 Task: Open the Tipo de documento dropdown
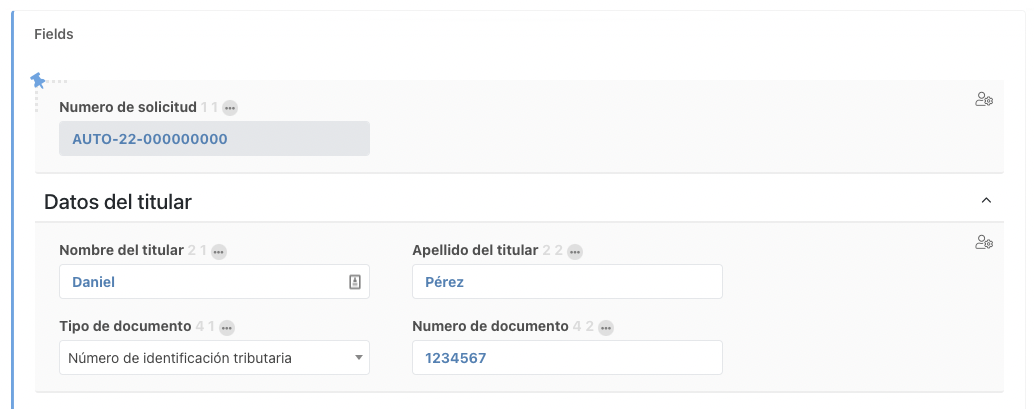coord(214,358)
